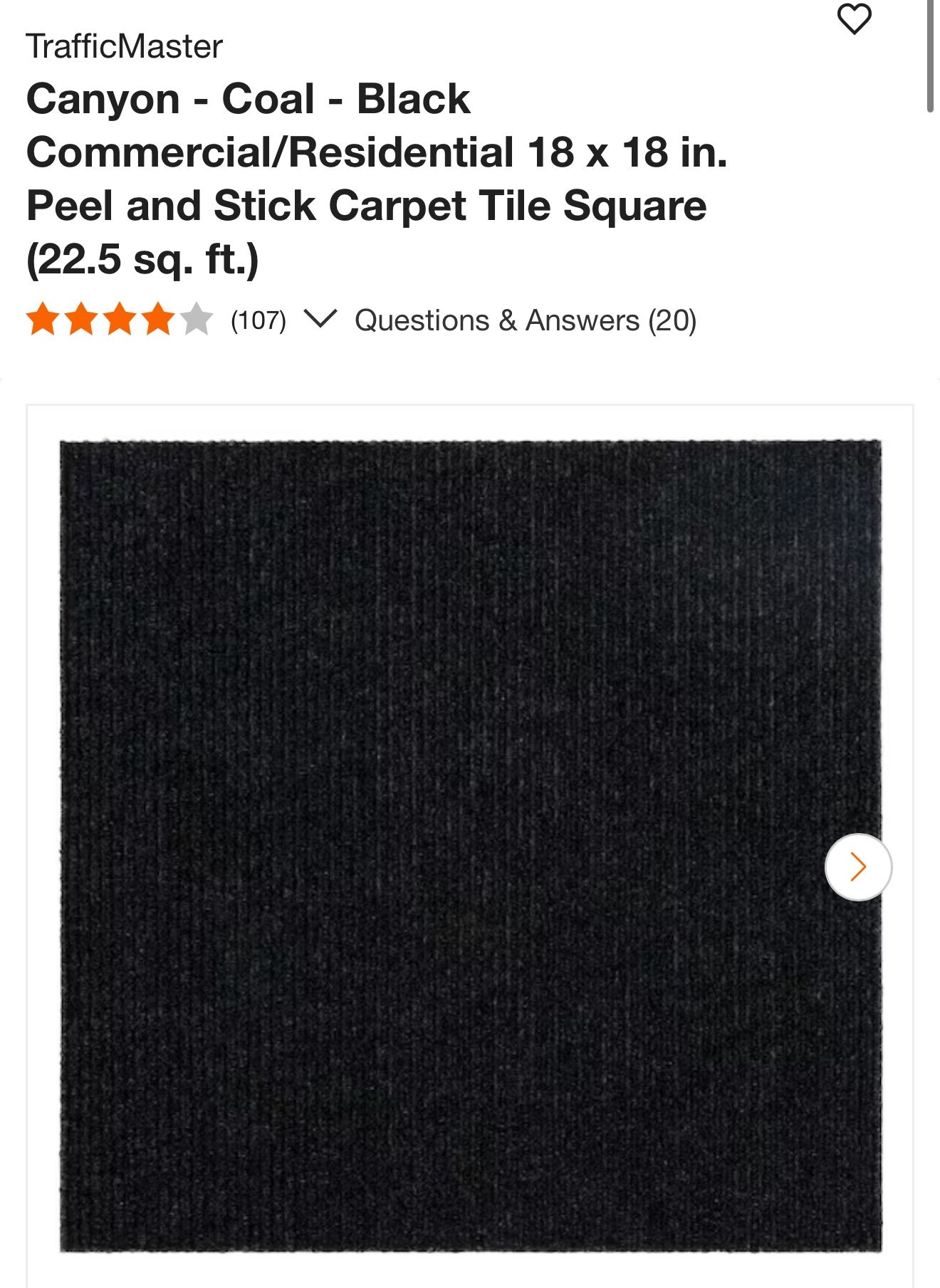
Task: Click the number 20 in Questions & Answers
Action: point(672,320)
